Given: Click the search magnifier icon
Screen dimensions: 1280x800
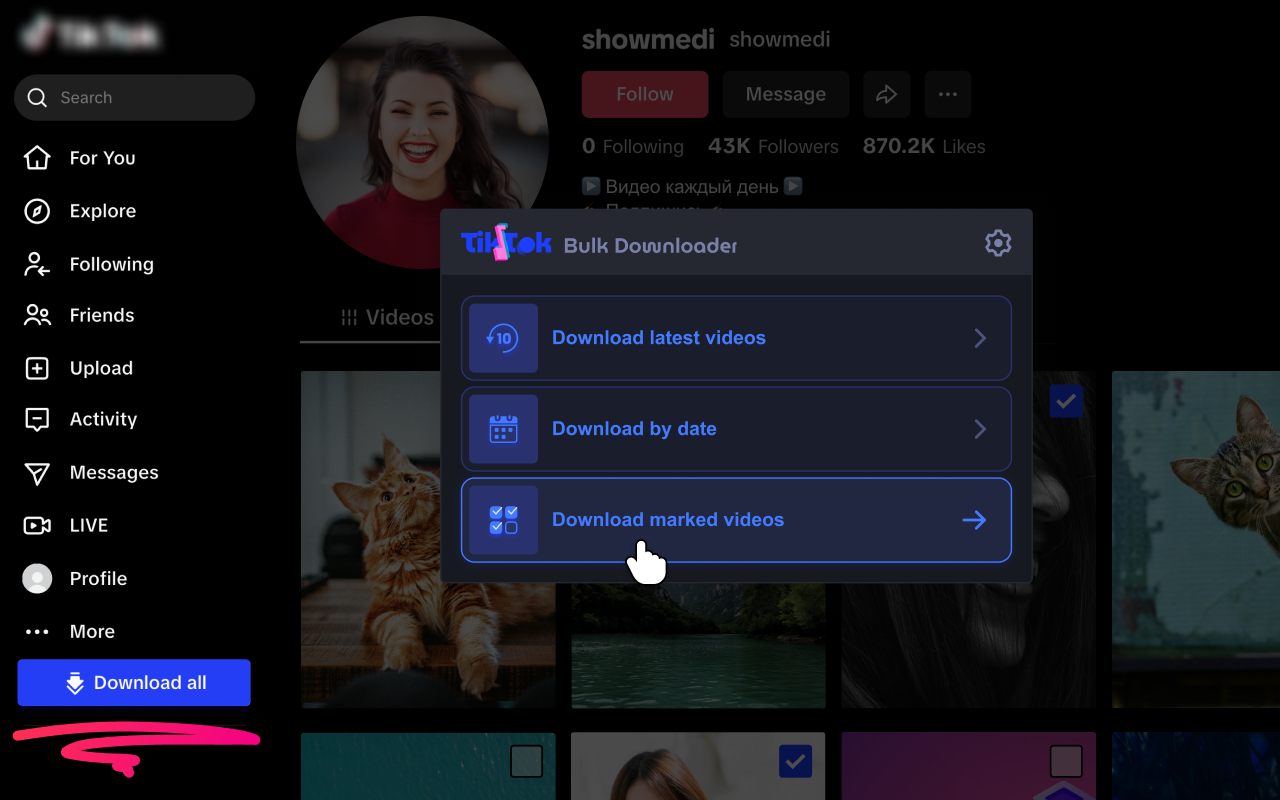Looking at the screenshot, I should (37, 97).
